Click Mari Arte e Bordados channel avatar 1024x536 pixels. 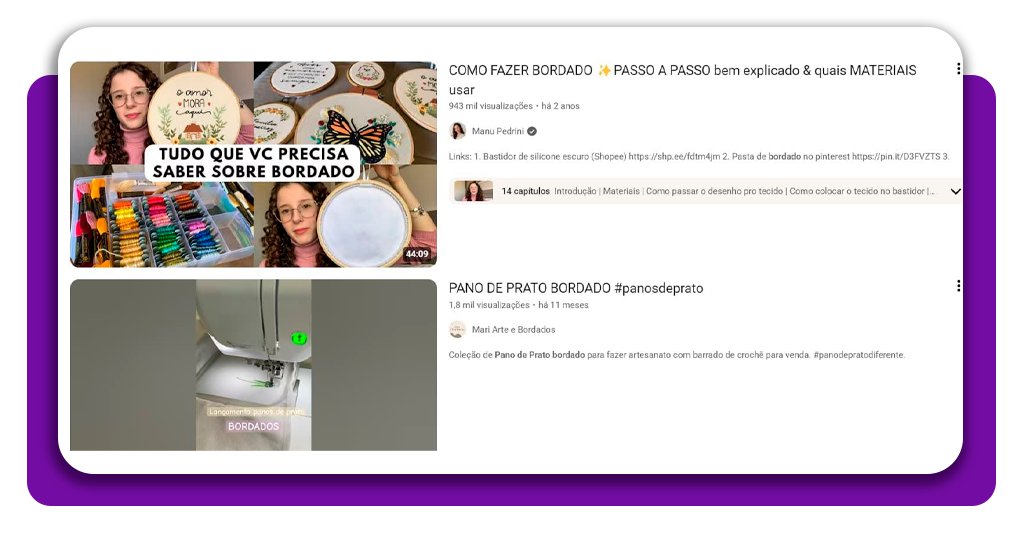point(458,329)
